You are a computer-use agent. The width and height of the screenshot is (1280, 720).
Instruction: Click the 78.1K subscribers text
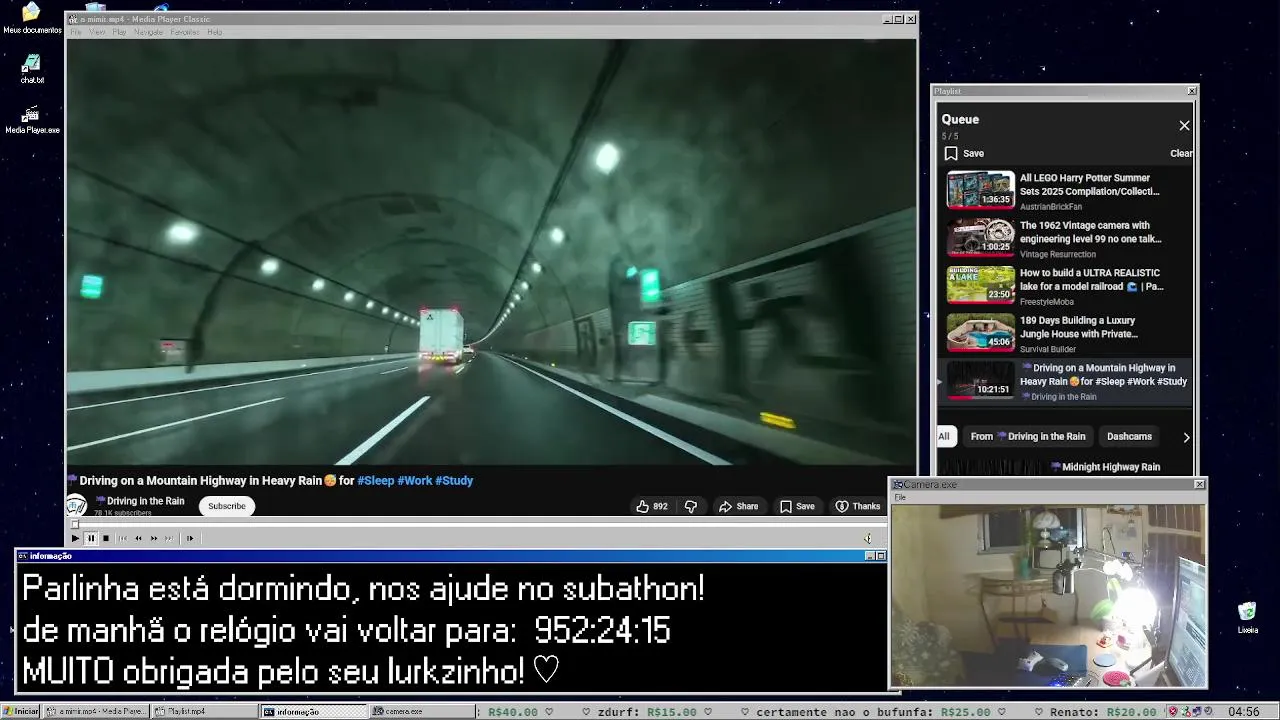pos(123,513)
